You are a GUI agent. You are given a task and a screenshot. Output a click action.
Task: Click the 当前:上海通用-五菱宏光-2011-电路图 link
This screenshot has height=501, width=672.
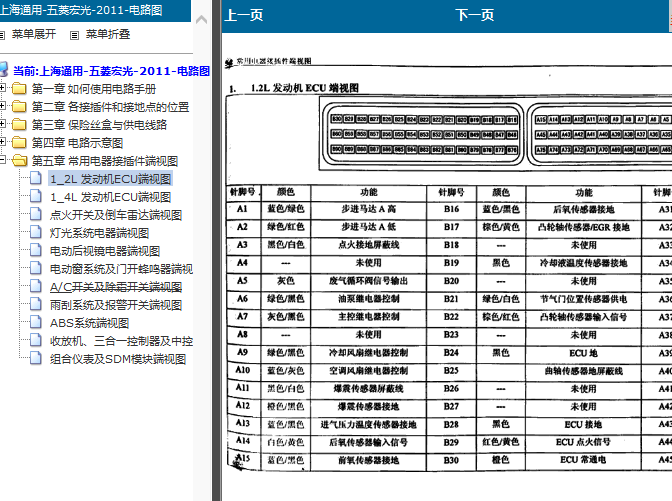pos(111,71)
